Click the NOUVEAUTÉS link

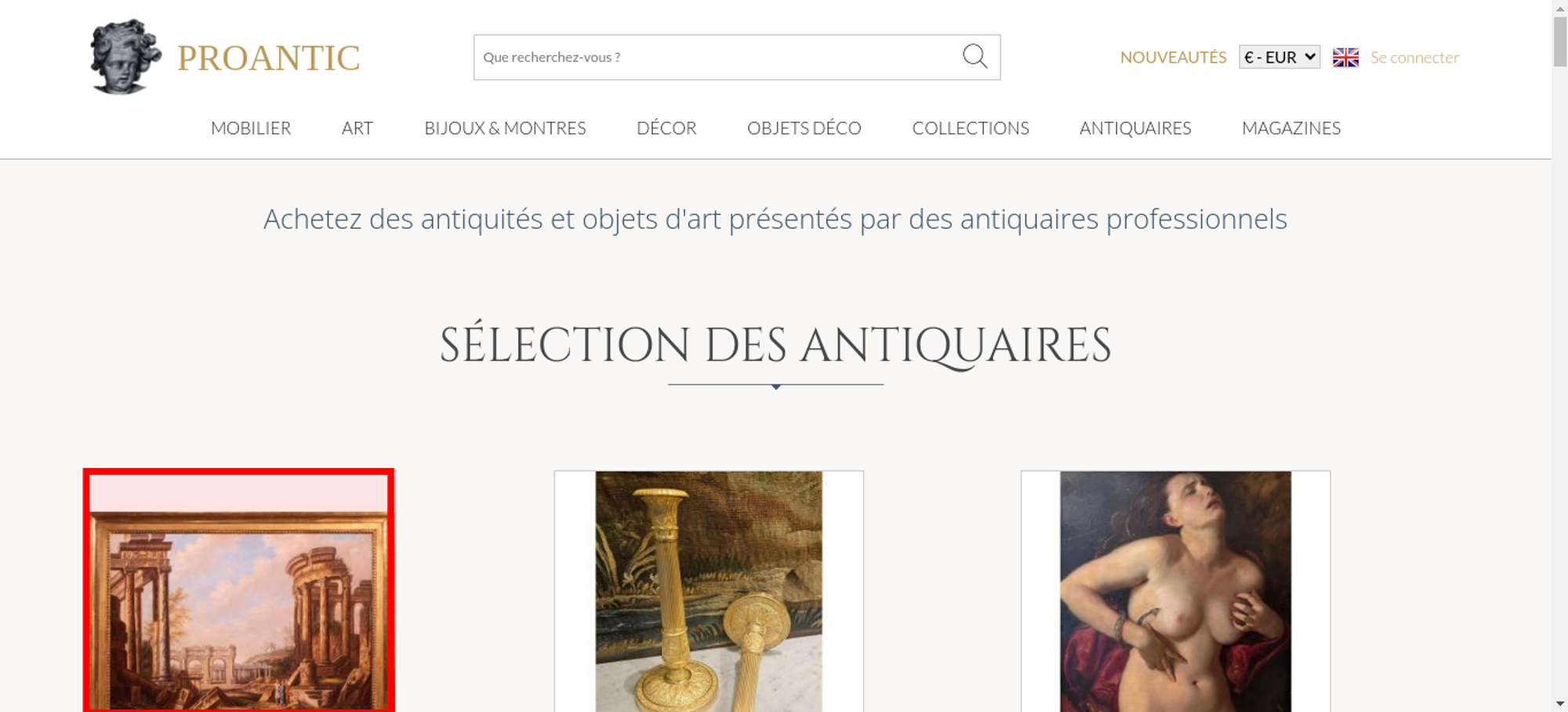[x=1173, y=57]
